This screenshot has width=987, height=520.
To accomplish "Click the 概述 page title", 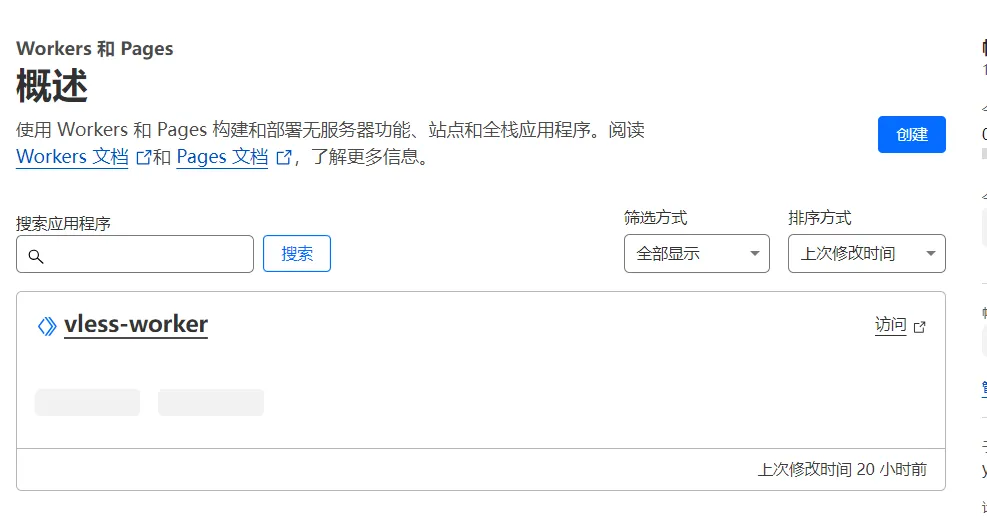I will click(52, 87).
